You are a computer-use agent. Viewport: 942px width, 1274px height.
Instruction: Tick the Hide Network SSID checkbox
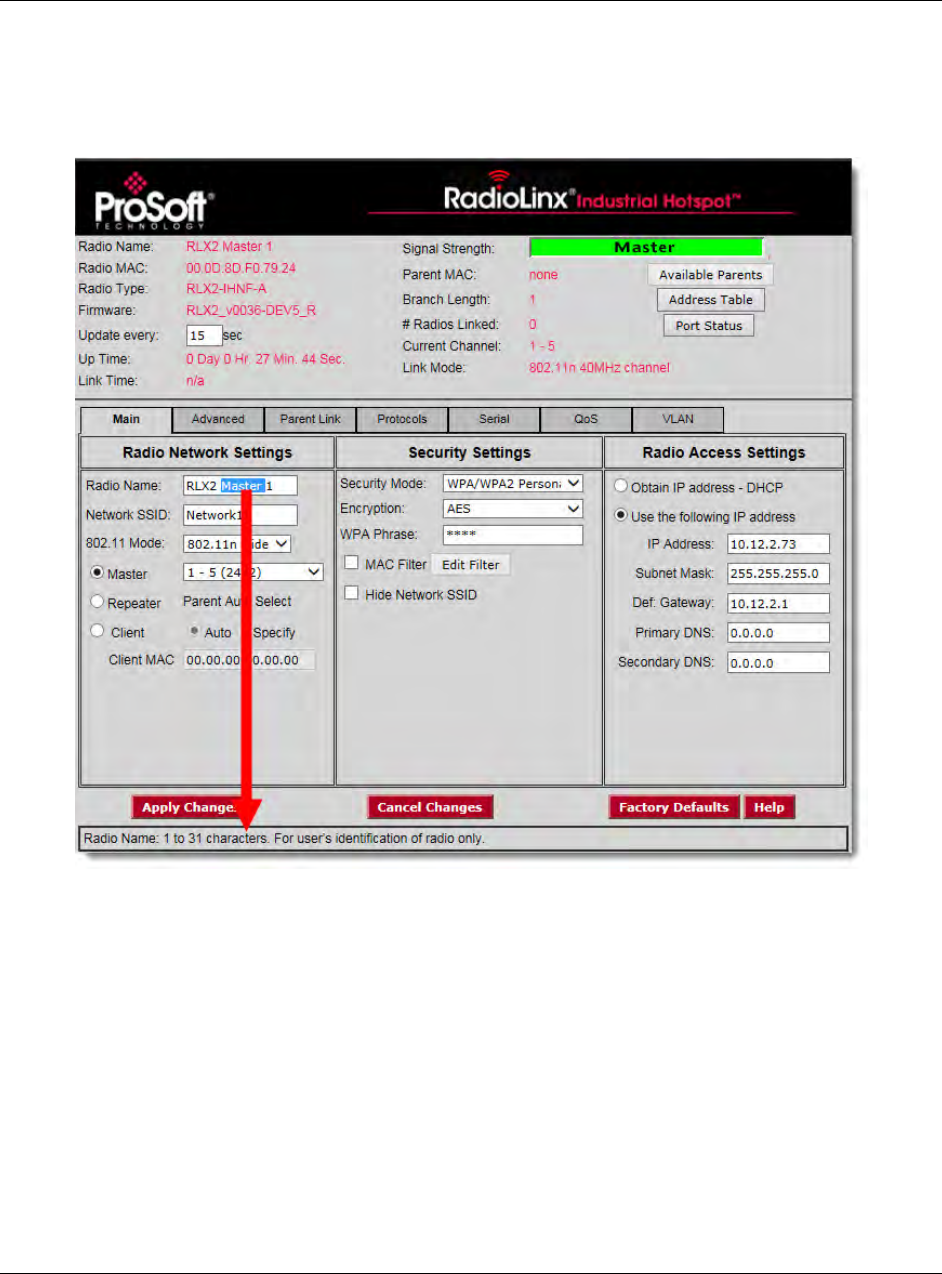pyautogui.click(x=351, y=593)
